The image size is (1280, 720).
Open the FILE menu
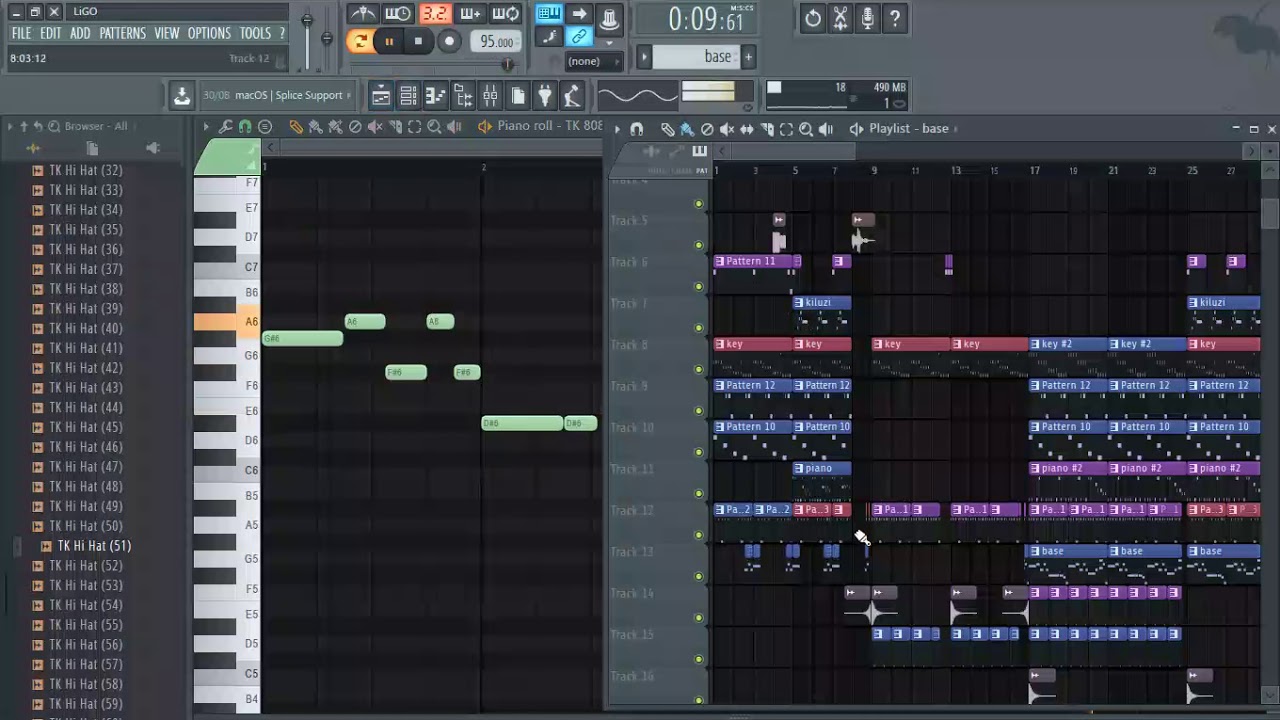(x=21, y=33)
